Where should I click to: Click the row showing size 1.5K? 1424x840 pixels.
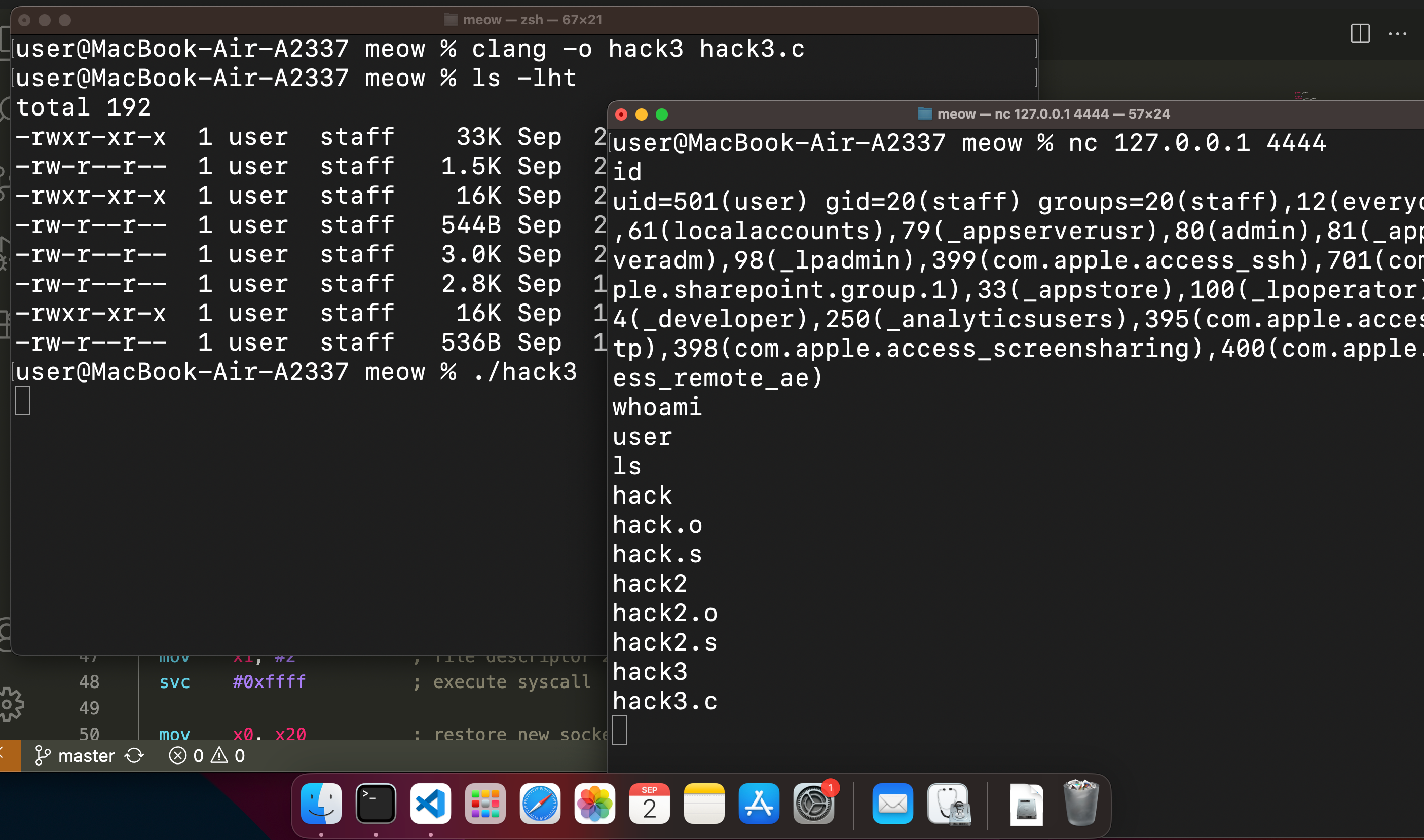310,166
